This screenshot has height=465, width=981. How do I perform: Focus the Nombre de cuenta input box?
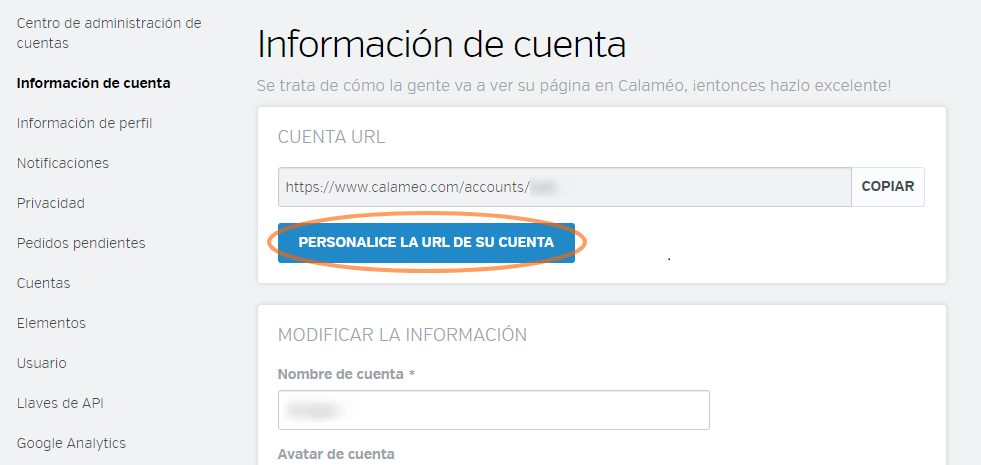(x=494, y=410)
